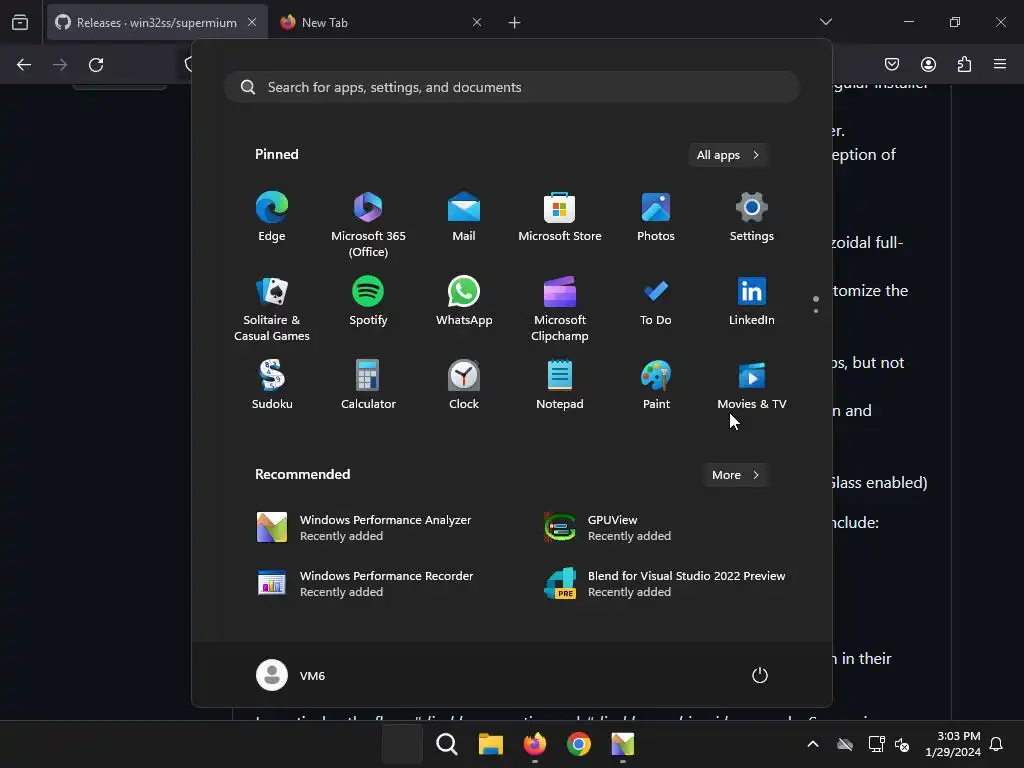Viewport: 1024px width, 768px height.
Task: Open Firefox View button
Action: click(20, 22)
